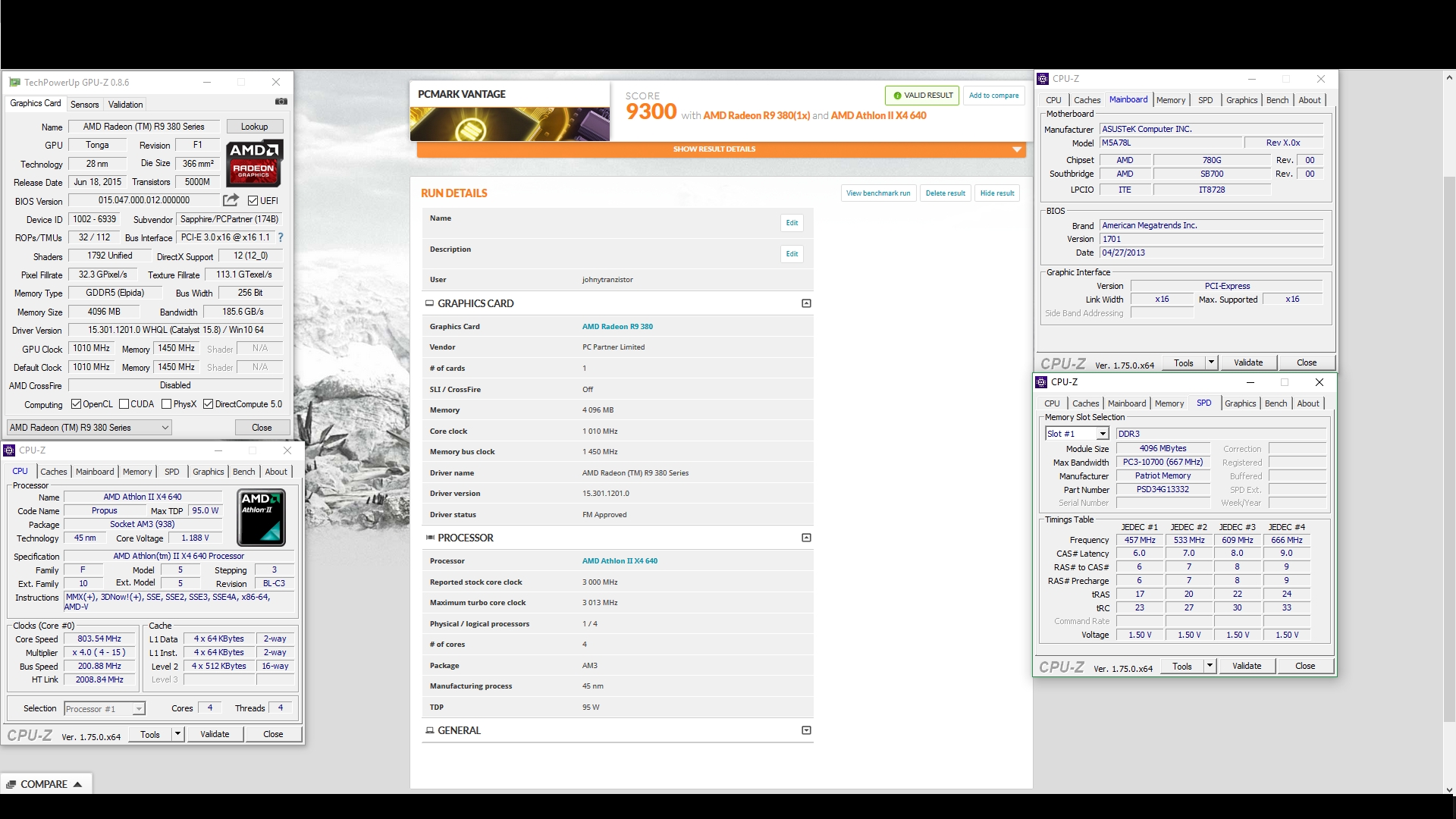Click the GPU-Z title bar app icon

[14, 82]
